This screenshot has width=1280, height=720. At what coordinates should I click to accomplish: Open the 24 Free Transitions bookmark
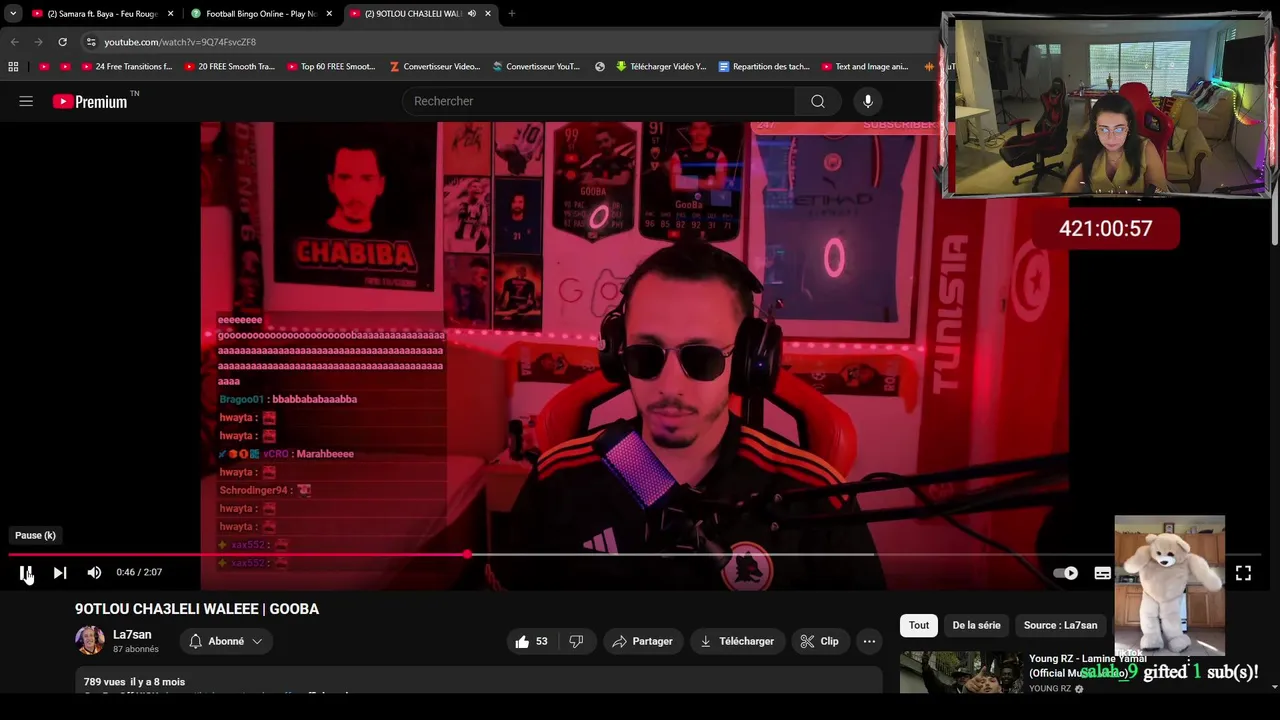(127, 67)
